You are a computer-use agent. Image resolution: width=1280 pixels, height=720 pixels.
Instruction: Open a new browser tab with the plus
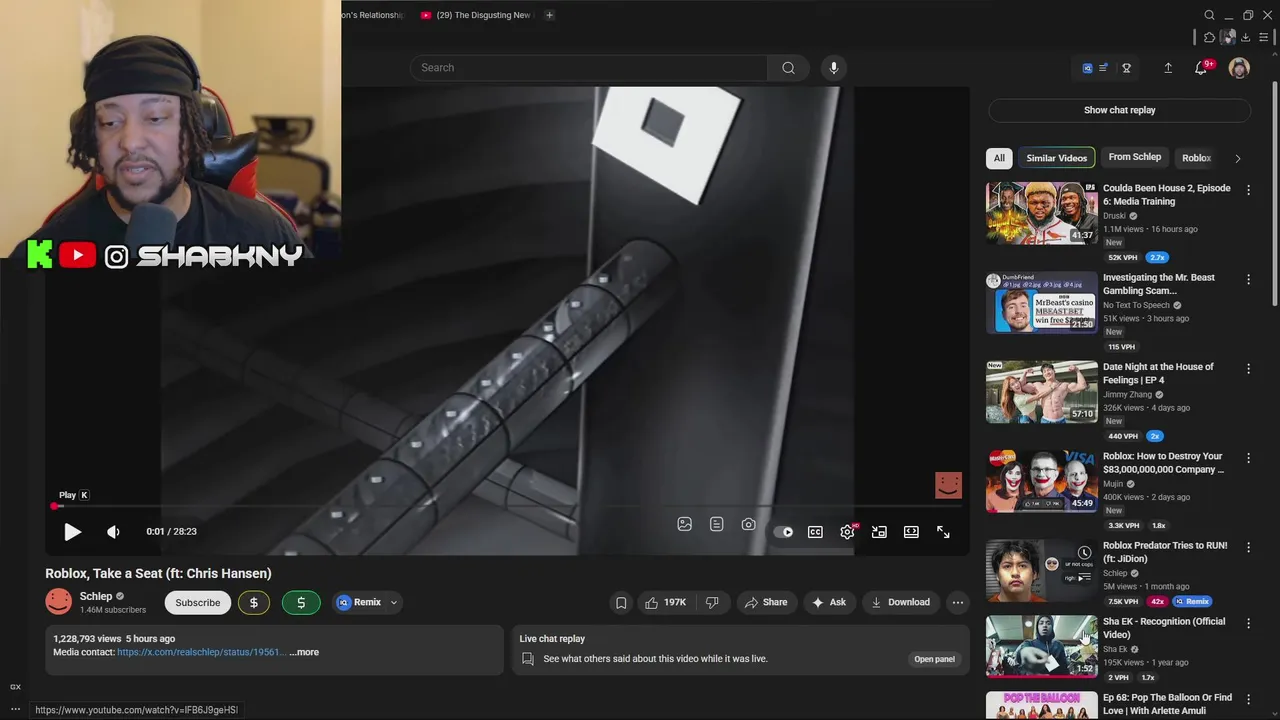pos(549,15)
